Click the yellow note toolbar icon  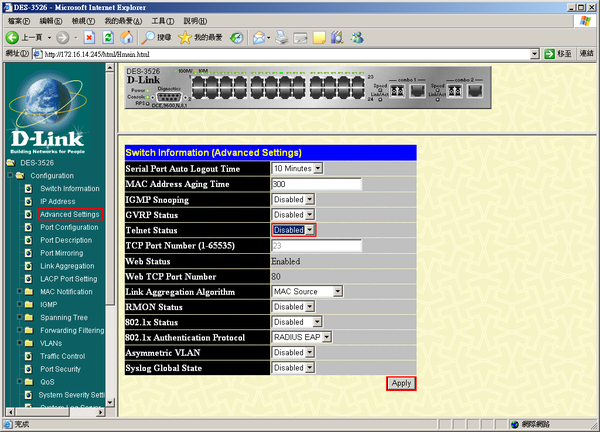pyautogui.click(x=319, y=37)
